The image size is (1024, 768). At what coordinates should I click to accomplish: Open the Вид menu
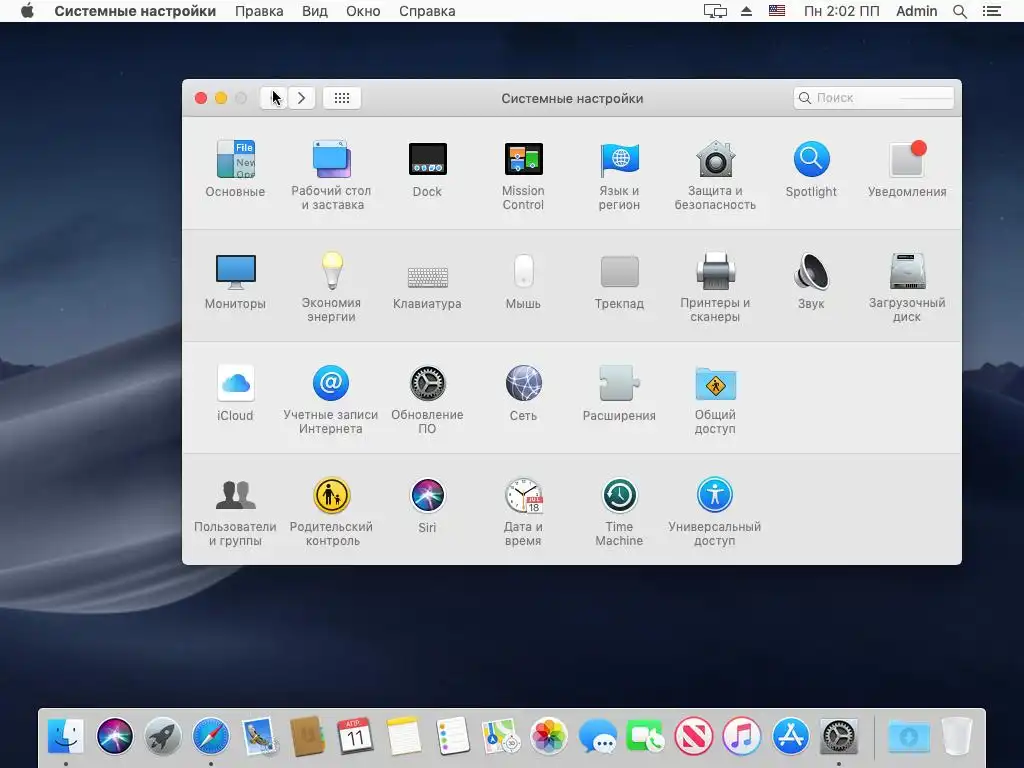[315, 11]
